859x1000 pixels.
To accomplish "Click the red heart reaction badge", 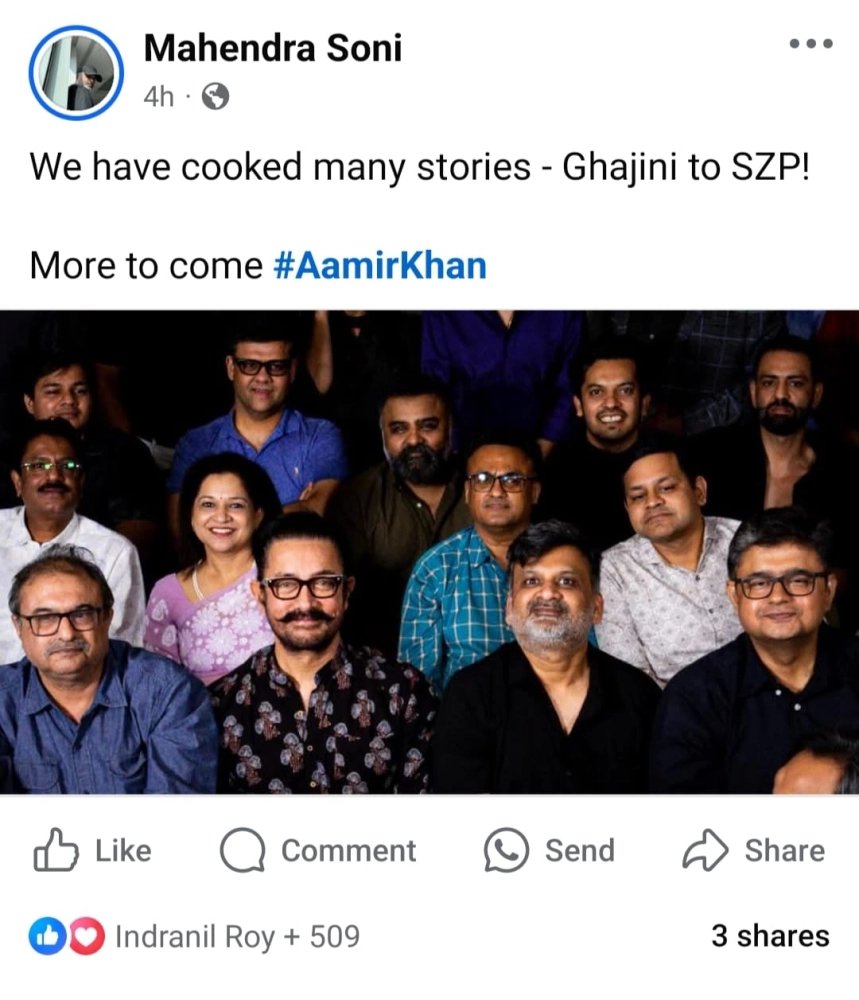I will (87, 937).
